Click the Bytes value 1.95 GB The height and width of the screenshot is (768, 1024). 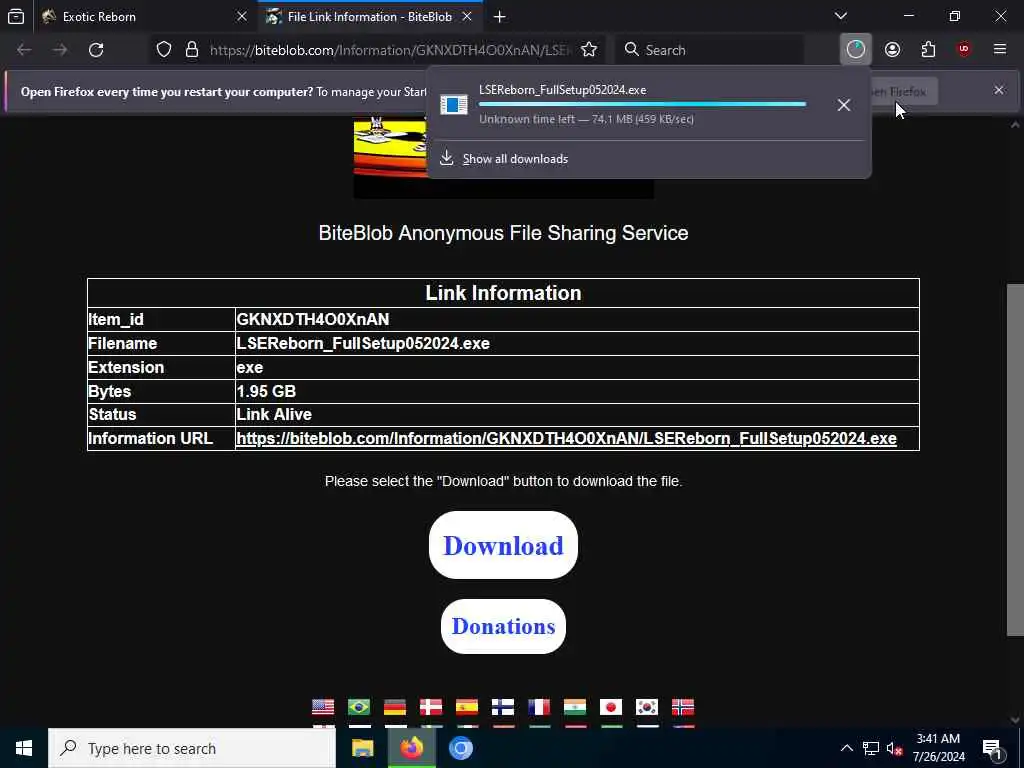pos(266,391)
